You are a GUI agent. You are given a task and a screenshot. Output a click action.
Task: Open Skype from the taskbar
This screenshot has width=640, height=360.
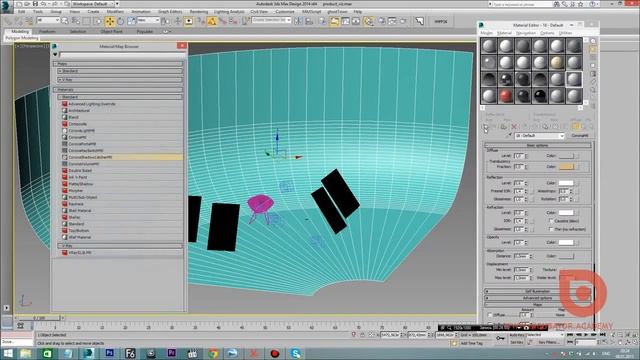296,353
